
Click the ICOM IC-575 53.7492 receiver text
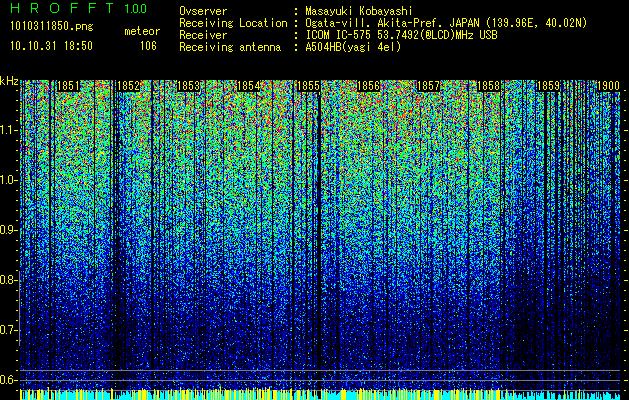click(401, 35)
